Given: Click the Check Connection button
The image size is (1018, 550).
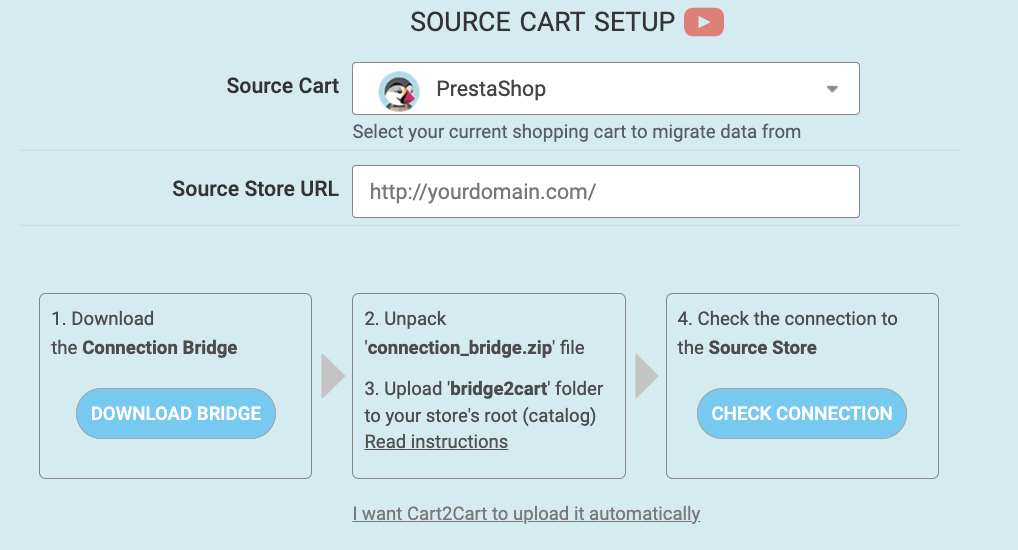Looking at the screenshot, I should [802, 414].
